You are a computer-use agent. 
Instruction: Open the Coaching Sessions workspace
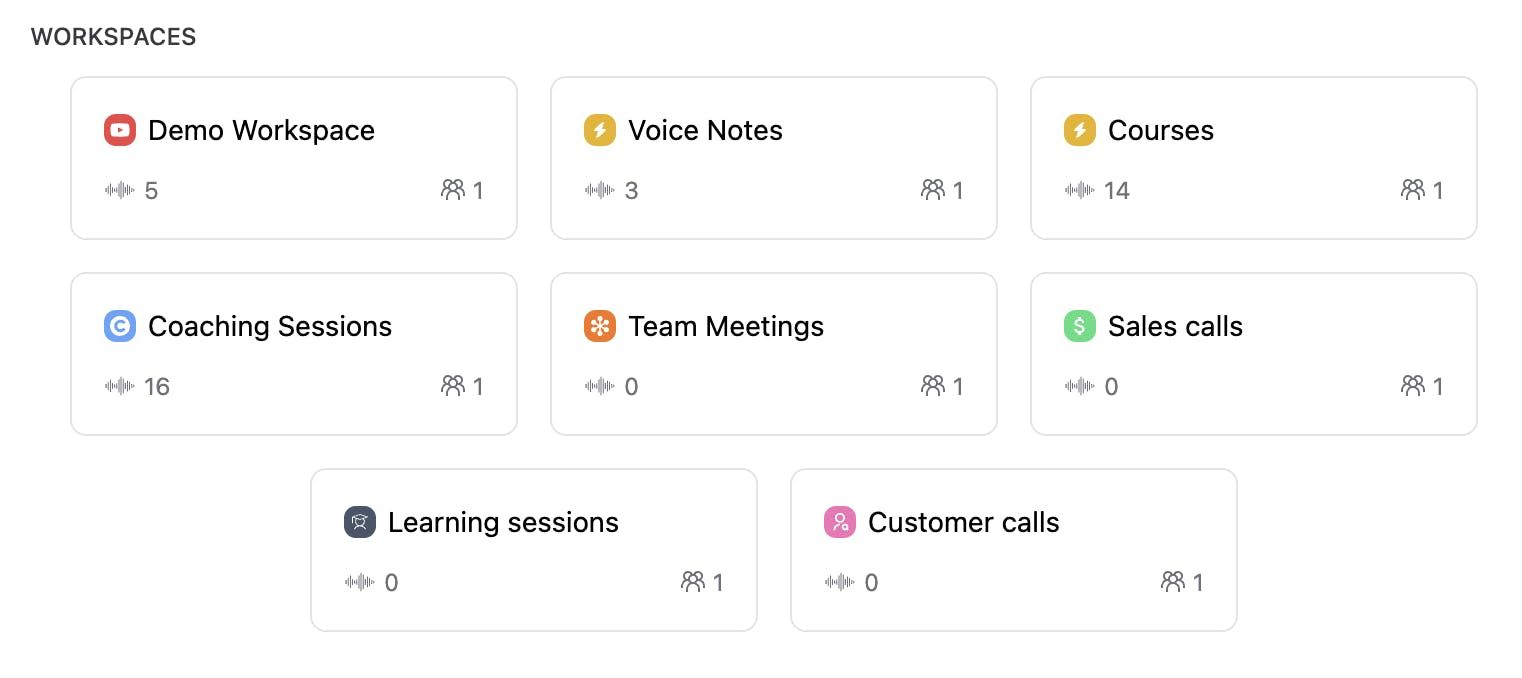(x=293, y=353)
